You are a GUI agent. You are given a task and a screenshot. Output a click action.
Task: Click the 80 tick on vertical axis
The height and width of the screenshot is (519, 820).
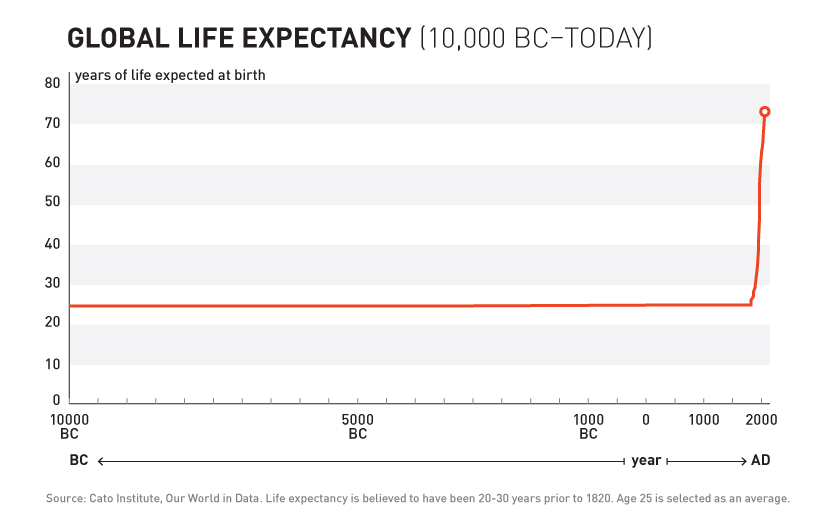(53, 84)
